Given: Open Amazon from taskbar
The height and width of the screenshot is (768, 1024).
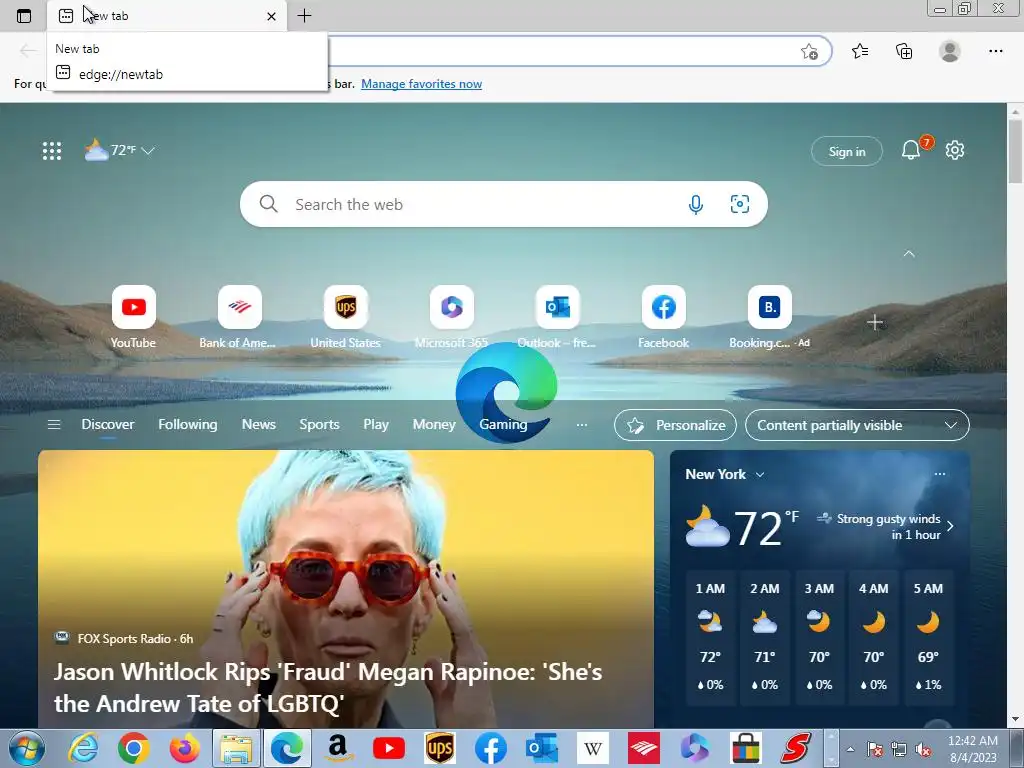Looking at the screenshot, I should click(x=338, y=748).
